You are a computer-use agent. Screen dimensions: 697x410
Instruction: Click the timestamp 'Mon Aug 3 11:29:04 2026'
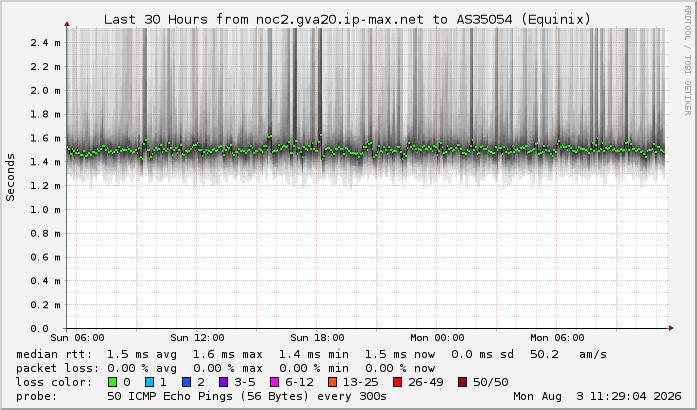click(x=597, y=396)
